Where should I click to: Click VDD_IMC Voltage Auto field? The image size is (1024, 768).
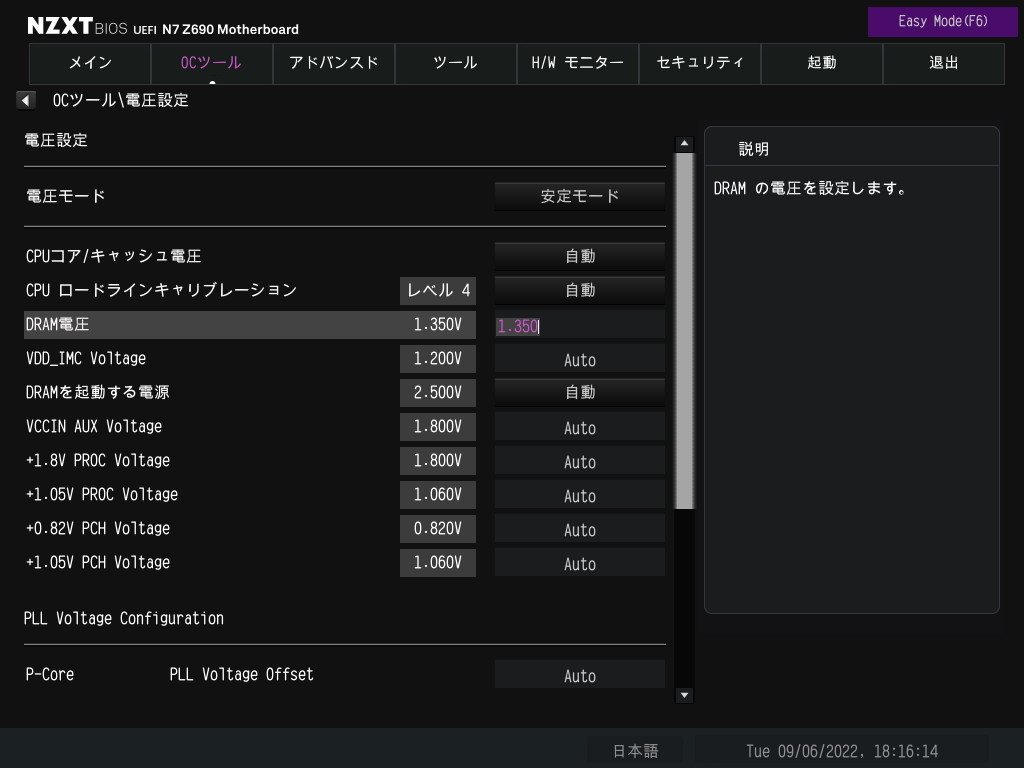coord(580,359)
